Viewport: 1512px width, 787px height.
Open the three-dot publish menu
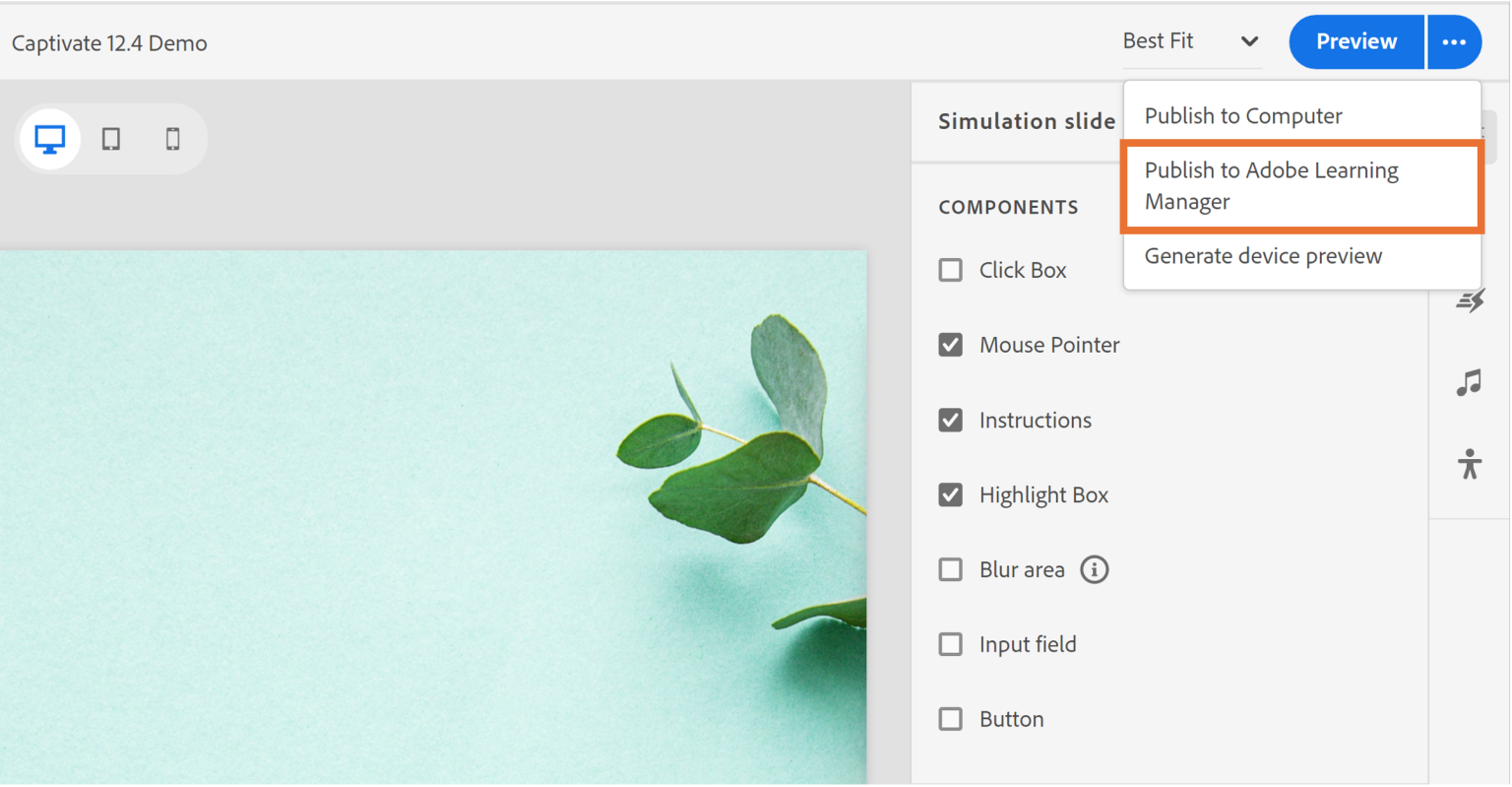(1454, 41)
